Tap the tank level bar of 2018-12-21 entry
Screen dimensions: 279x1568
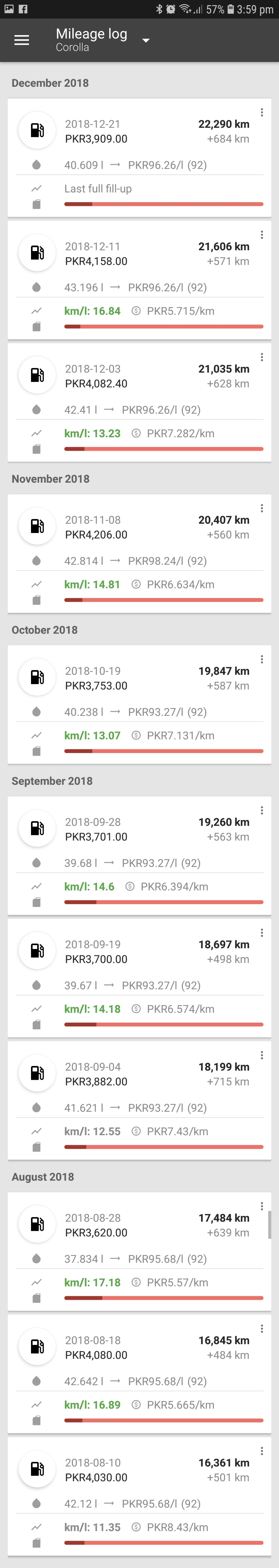(164, 204)
